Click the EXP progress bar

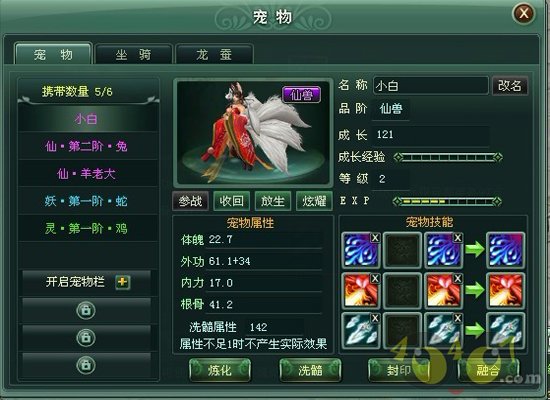(447, 201)
